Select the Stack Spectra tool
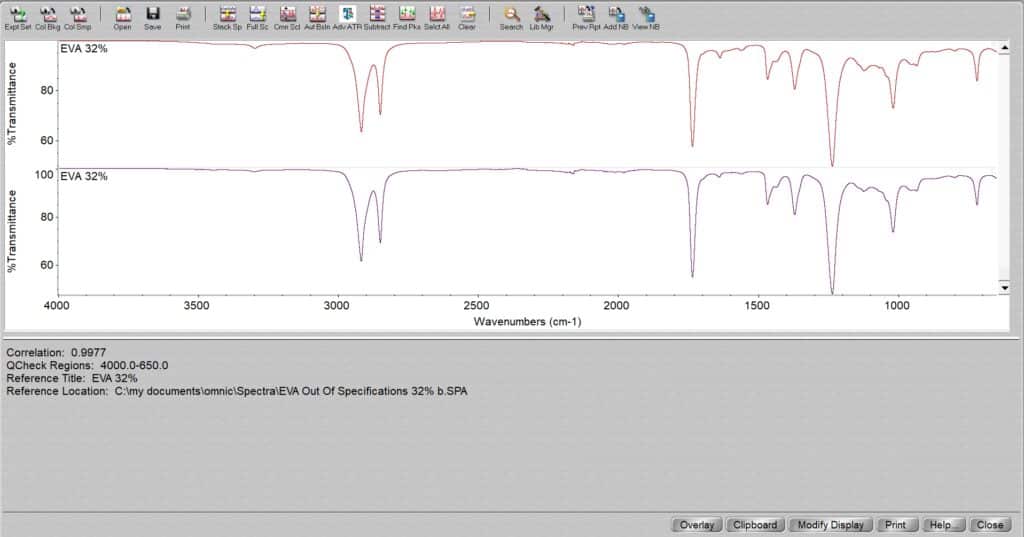This screenshot has height=537, width=1024. 228,16
